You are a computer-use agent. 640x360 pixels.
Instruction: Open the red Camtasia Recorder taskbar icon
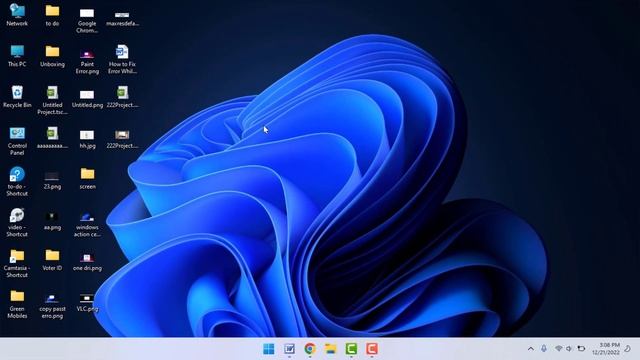point(371,349)
